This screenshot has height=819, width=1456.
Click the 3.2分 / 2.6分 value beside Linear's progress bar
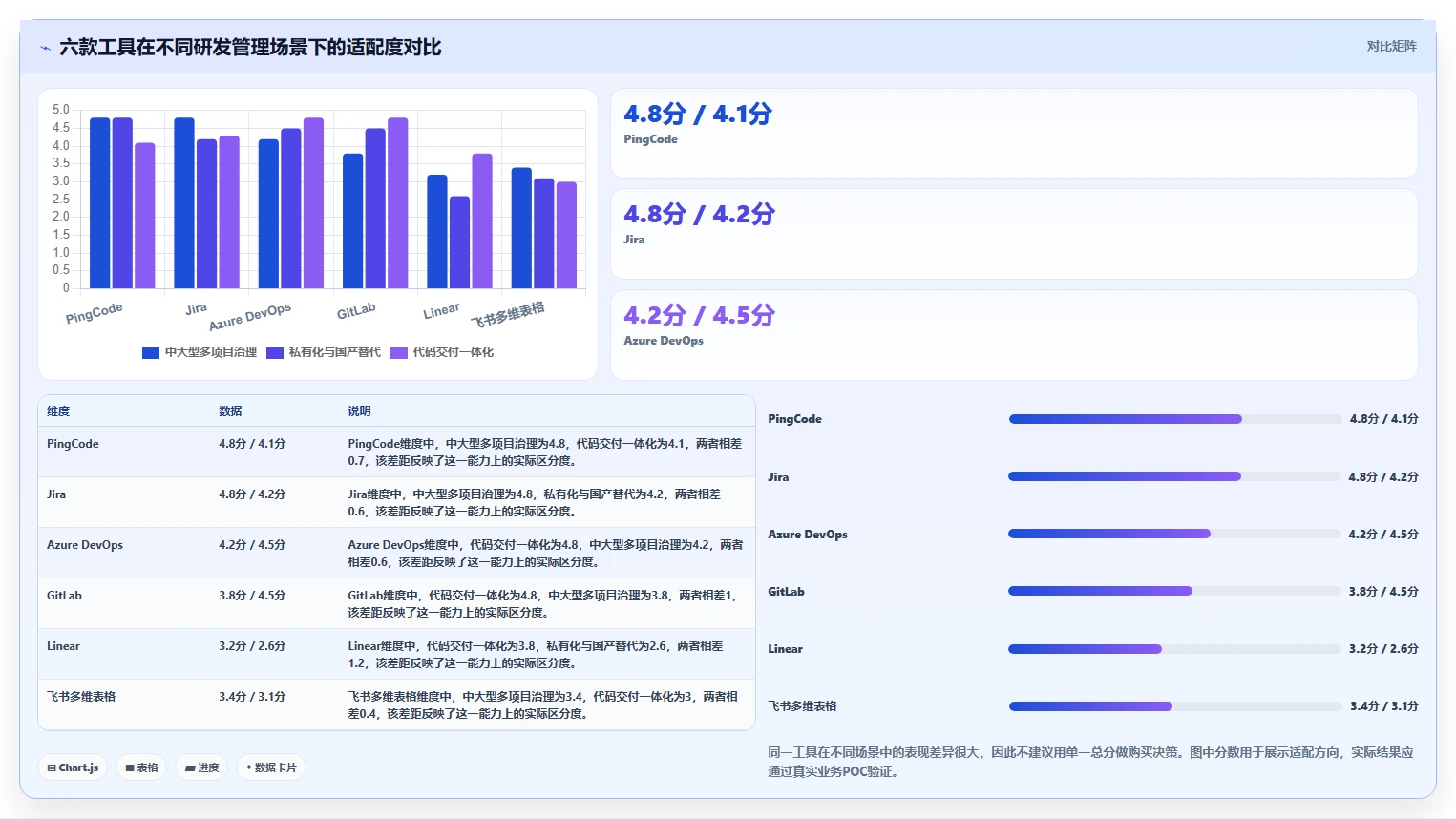click(x=1383, y=649)
